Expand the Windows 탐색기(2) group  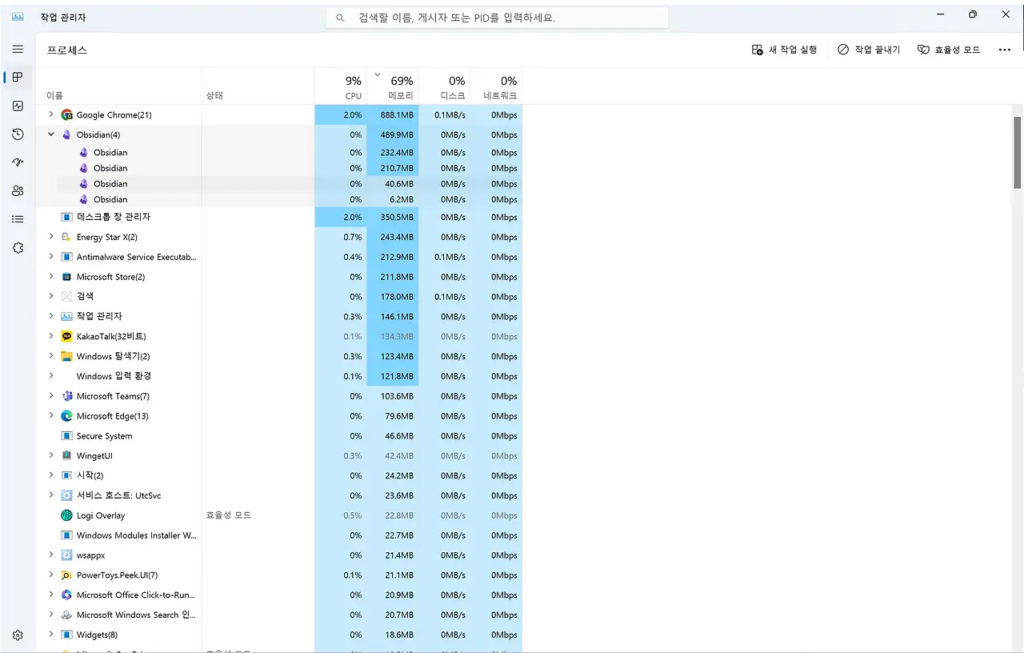point(51,356)
